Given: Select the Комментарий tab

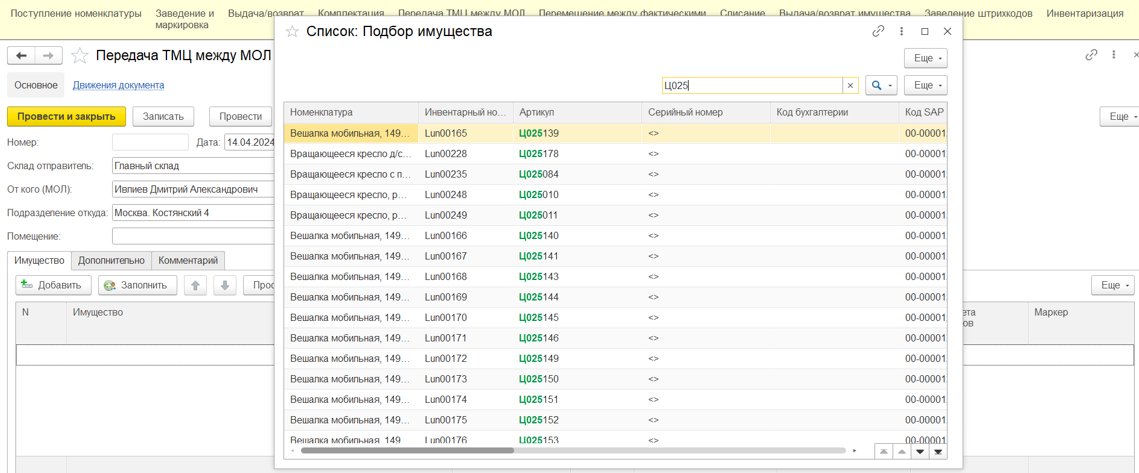Looking at the screenshot, I should [189, 260].
